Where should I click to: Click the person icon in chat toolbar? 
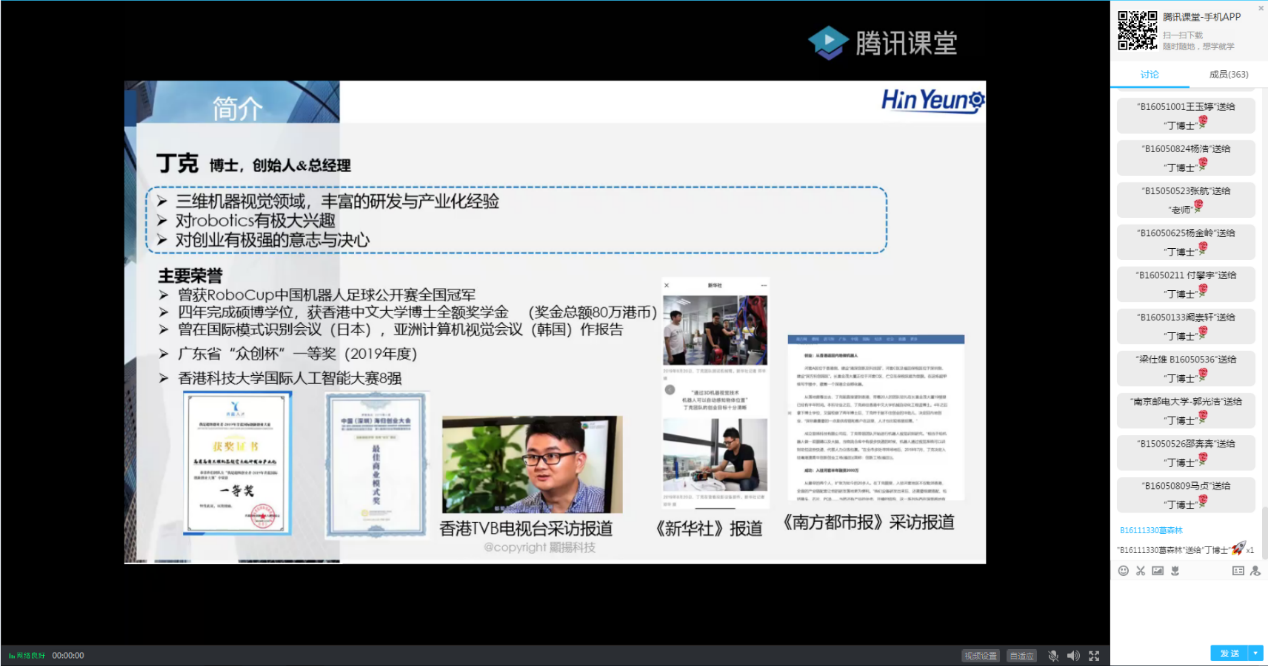tap(1255, 570)
